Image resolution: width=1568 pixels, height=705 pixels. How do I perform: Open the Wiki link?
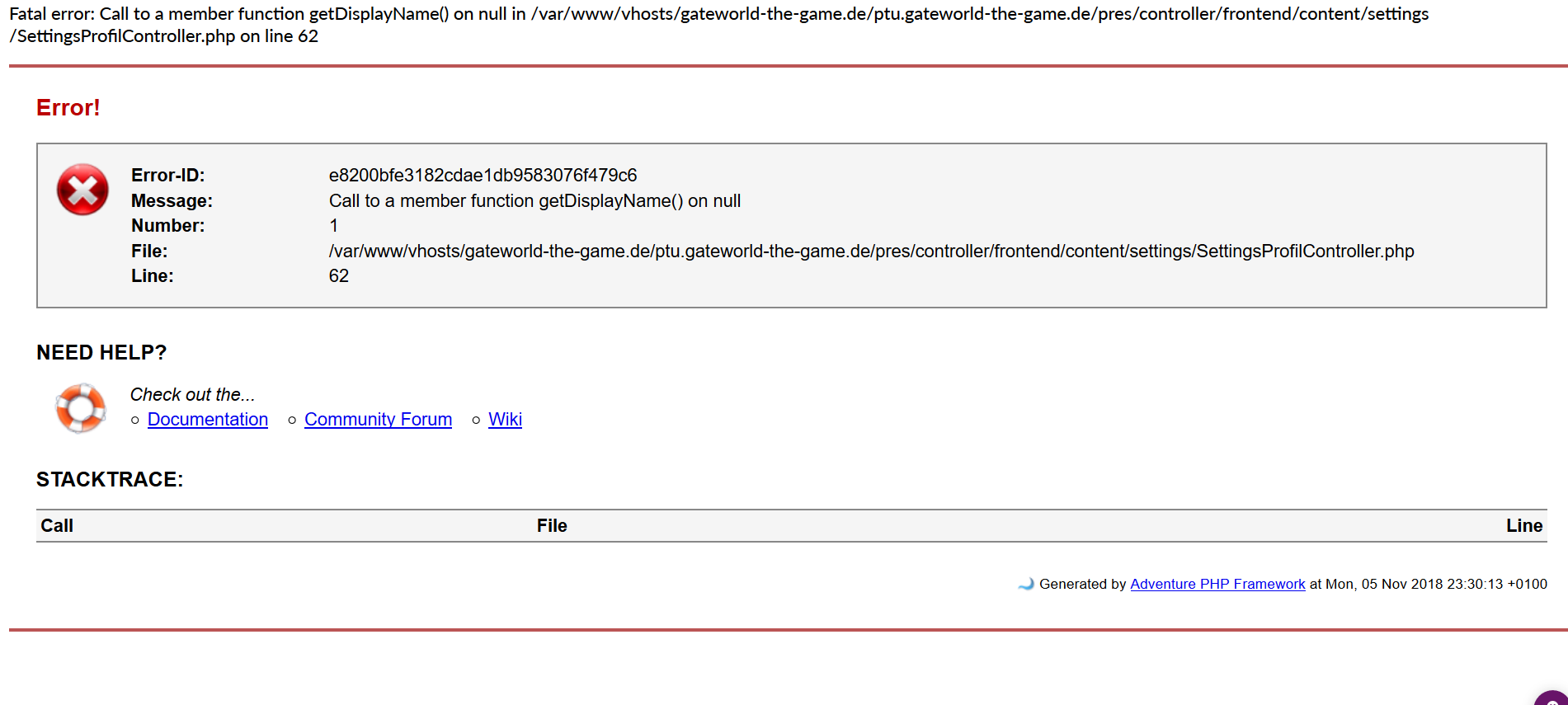coord(505,419)
